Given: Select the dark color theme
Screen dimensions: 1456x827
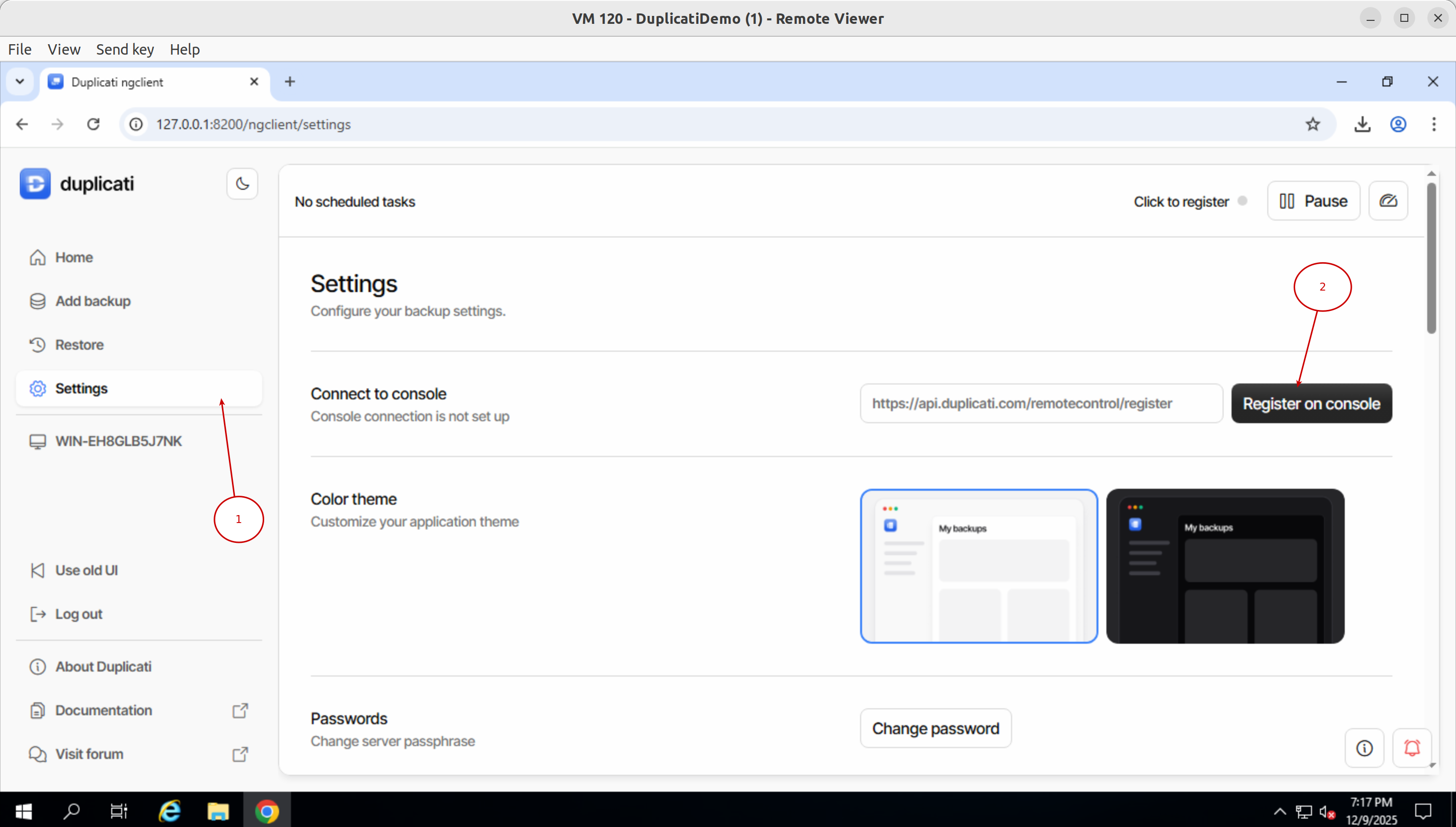Looking at the screenshot, I should (x=1225, y=566).
